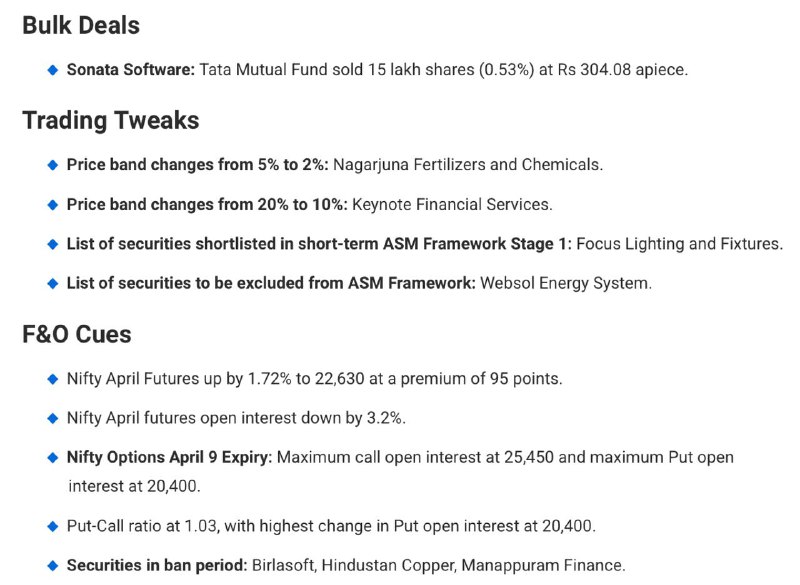Click the diamond bullet beside Nifty Options April 9 Expiry

tap(53, 457)
